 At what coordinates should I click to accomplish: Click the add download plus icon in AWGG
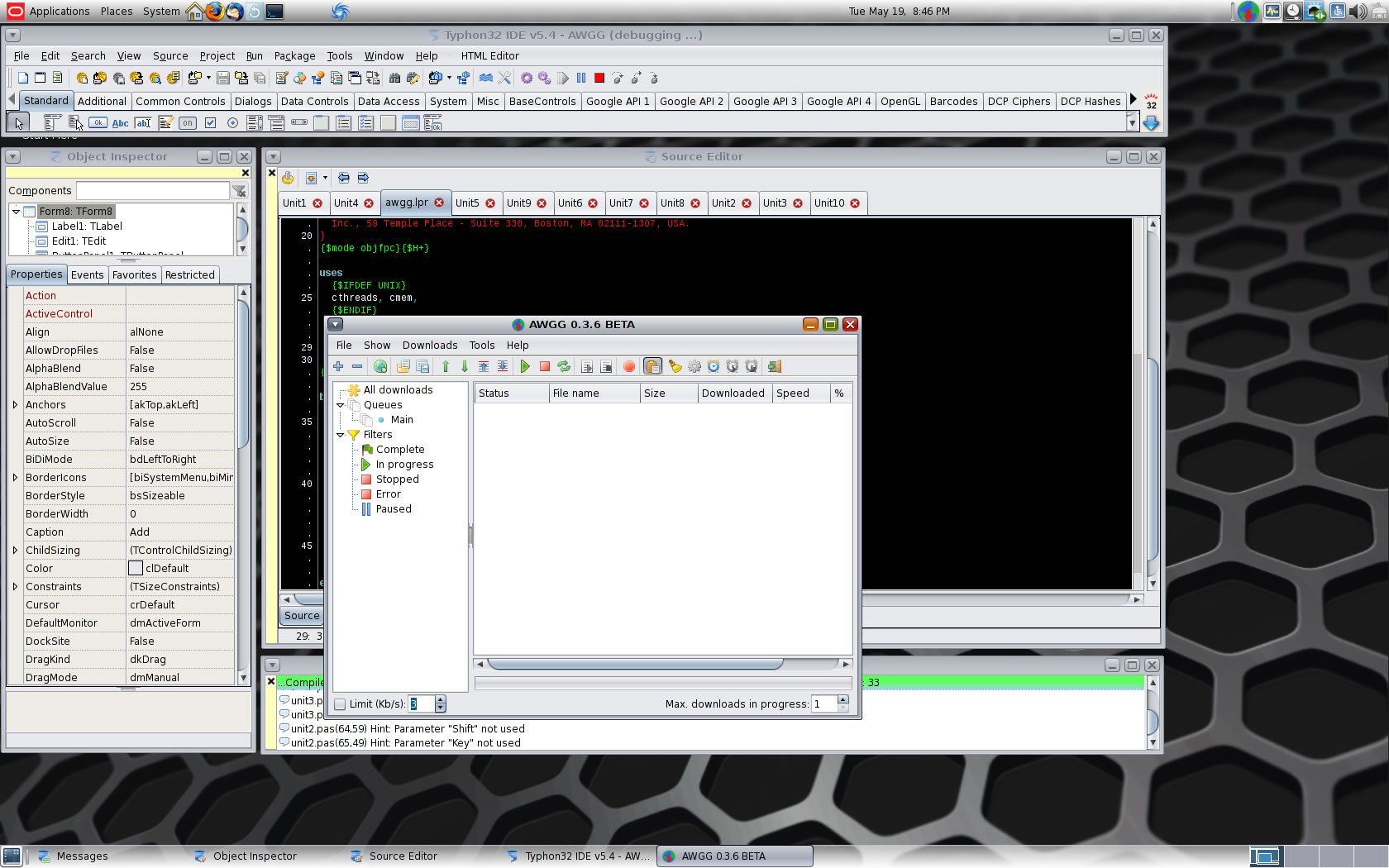pos(338,366)
